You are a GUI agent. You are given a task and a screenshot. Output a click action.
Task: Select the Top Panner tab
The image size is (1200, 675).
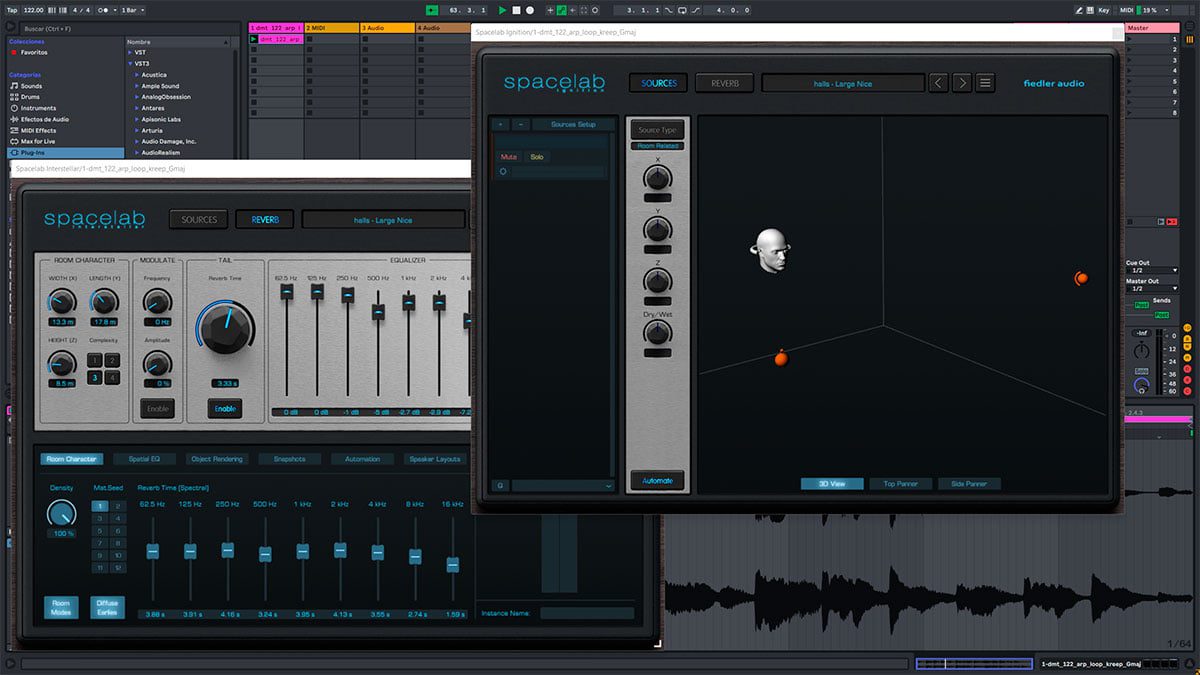pos(900,484)
